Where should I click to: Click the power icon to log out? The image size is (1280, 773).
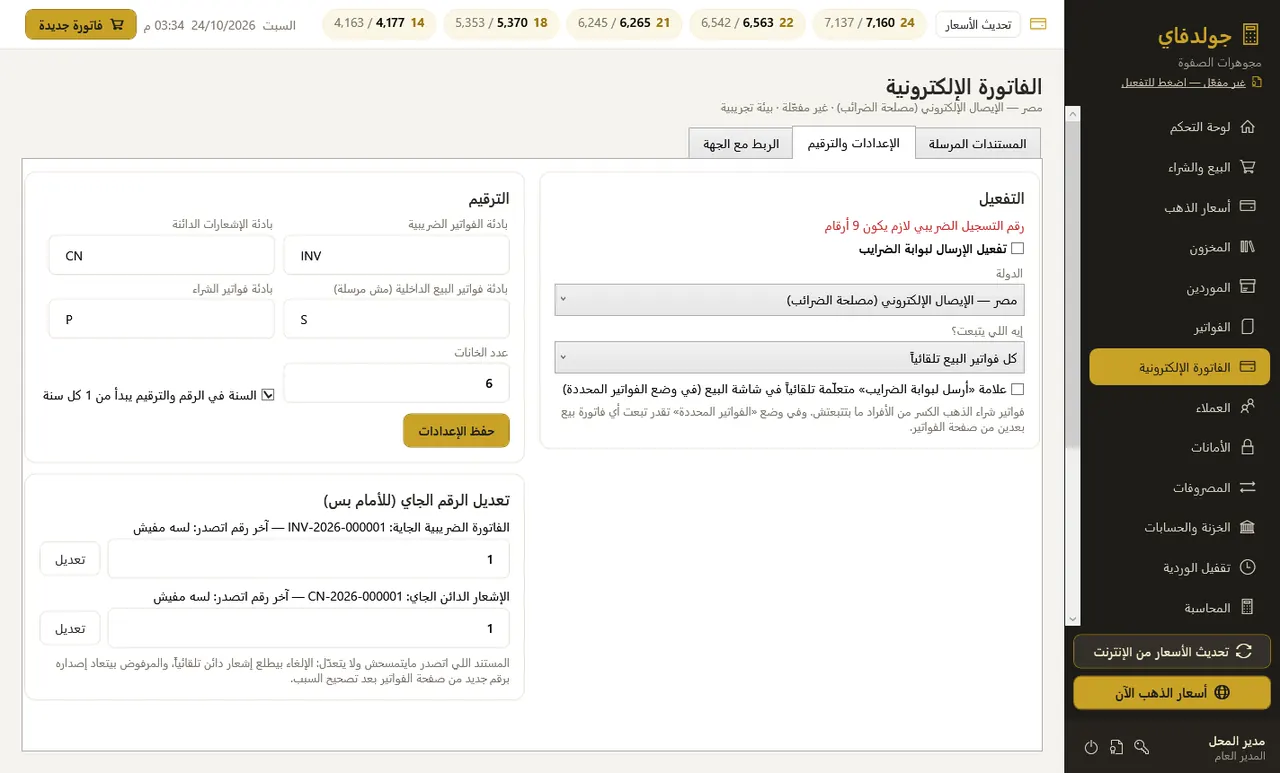click(x=1091, y=747)
